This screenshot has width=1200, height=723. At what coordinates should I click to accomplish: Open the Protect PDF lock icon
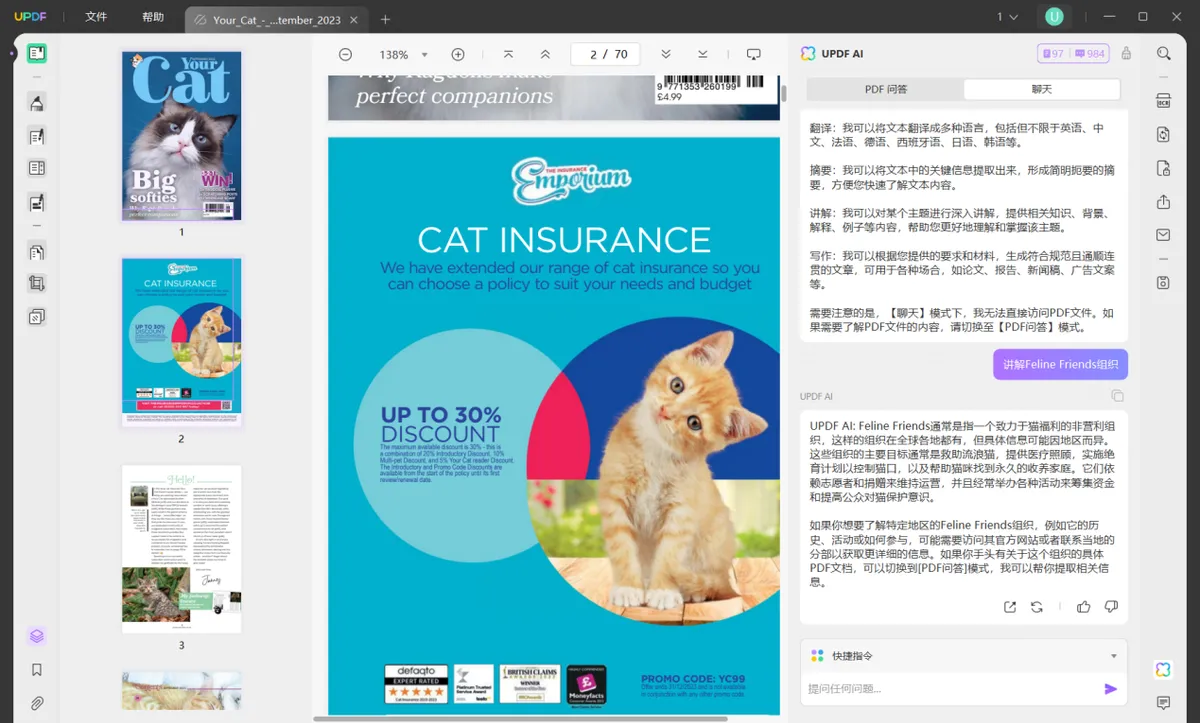click(1163, 168)
